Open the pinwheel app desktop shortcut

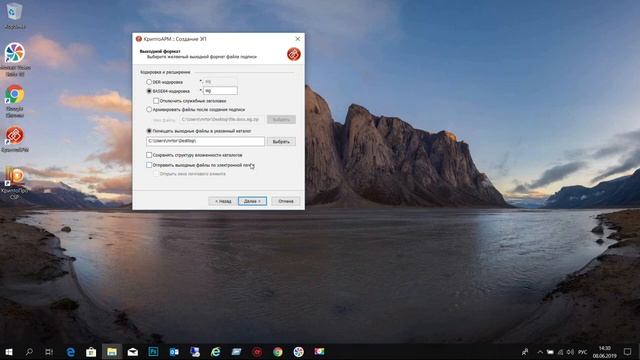coord(15,59)
